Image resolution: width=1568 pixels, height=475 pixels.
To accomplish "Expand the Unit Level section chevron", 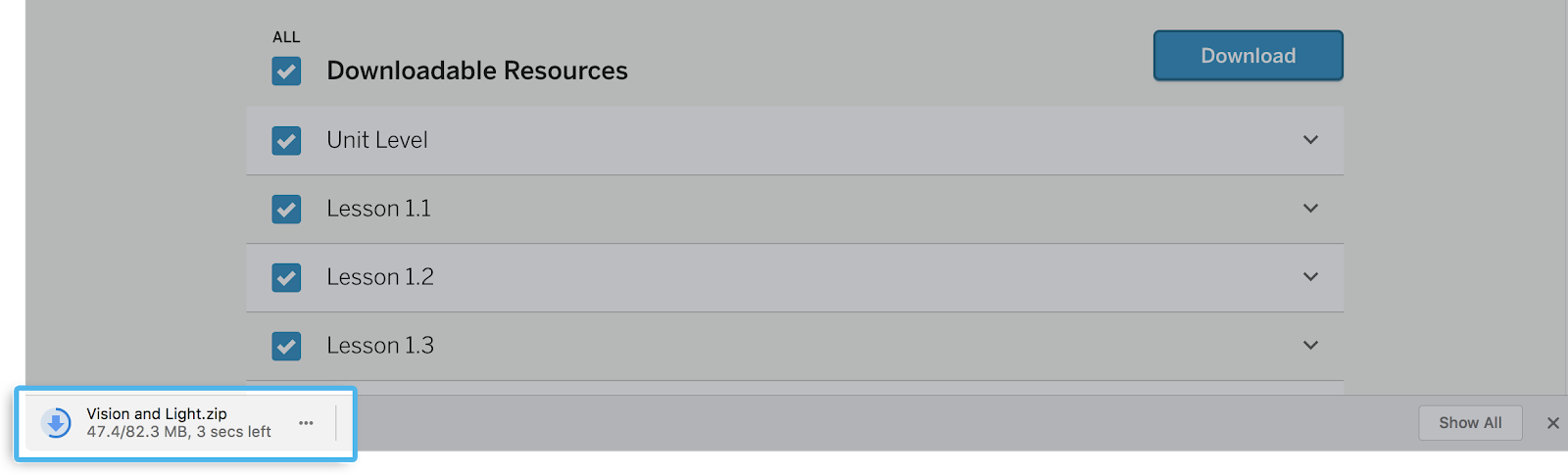I will (1310, 140).
